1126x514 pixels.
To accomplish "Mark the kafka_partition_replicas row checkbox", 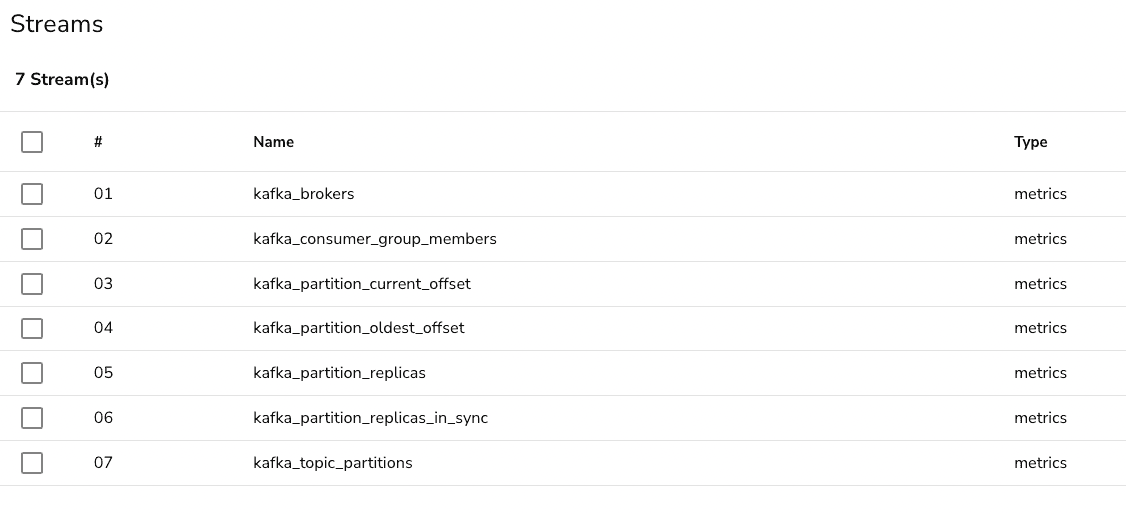I will 32,373.
